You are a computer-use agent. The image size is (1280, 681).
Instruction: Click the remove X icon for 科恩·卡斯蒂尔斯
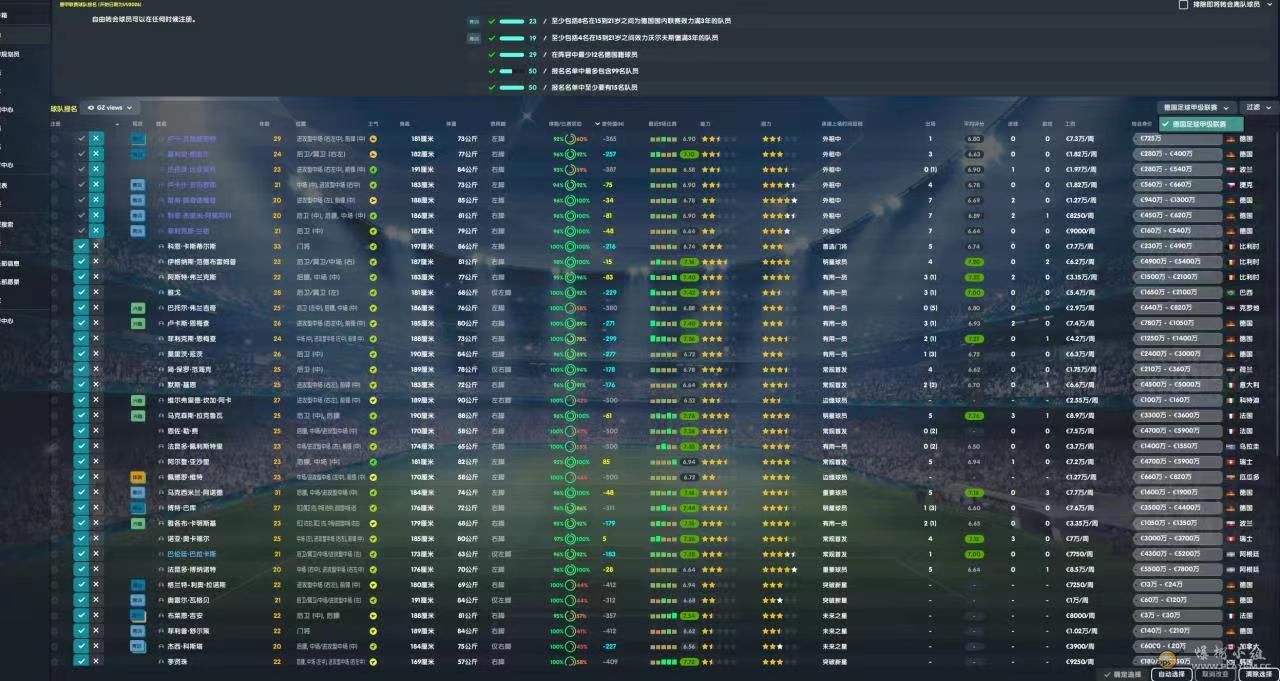point(96,246)
